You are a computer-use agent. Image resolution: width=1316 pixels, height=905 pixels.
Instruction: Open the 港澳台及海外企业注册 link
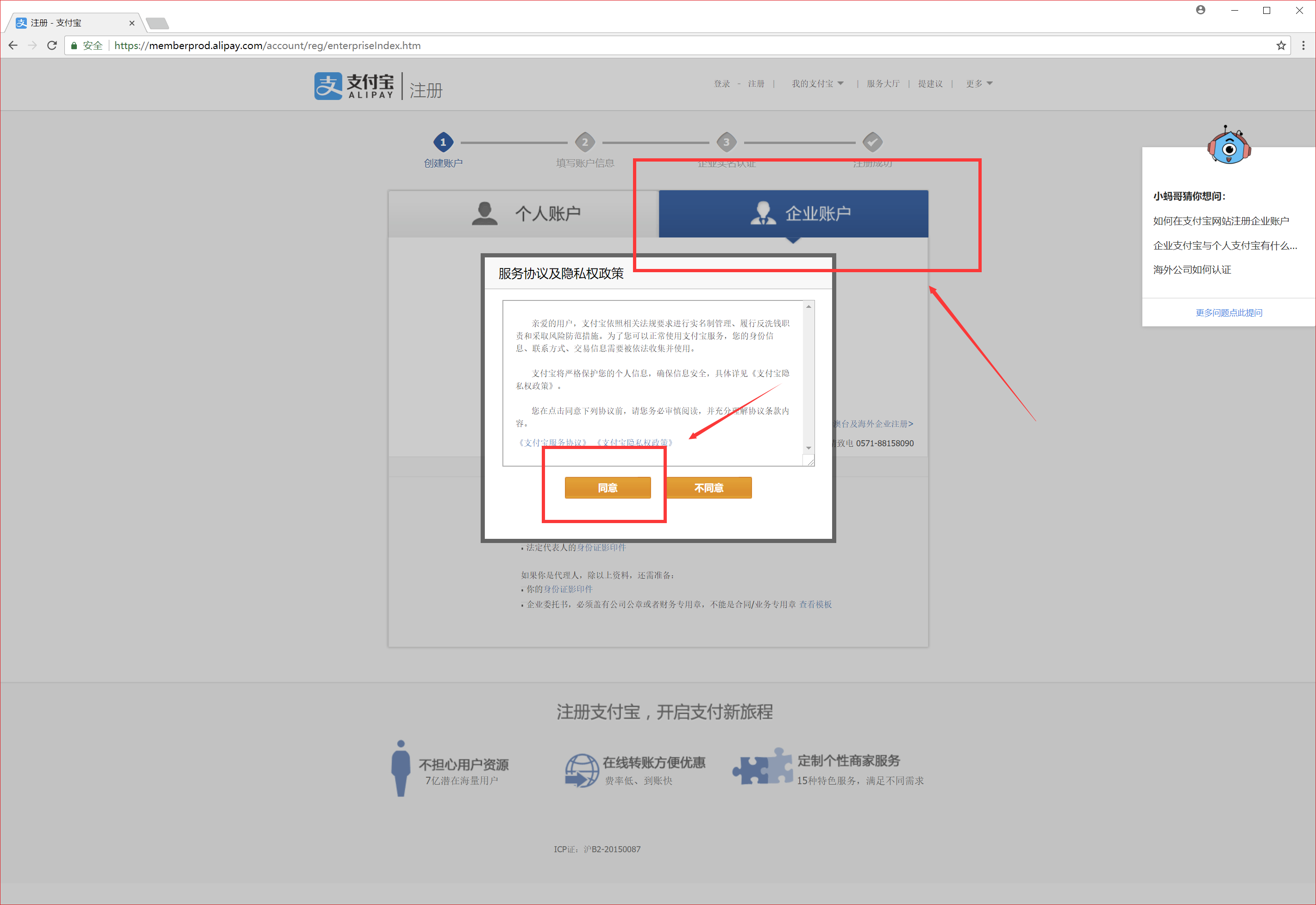pyautogui.click(x=873, y=424)
